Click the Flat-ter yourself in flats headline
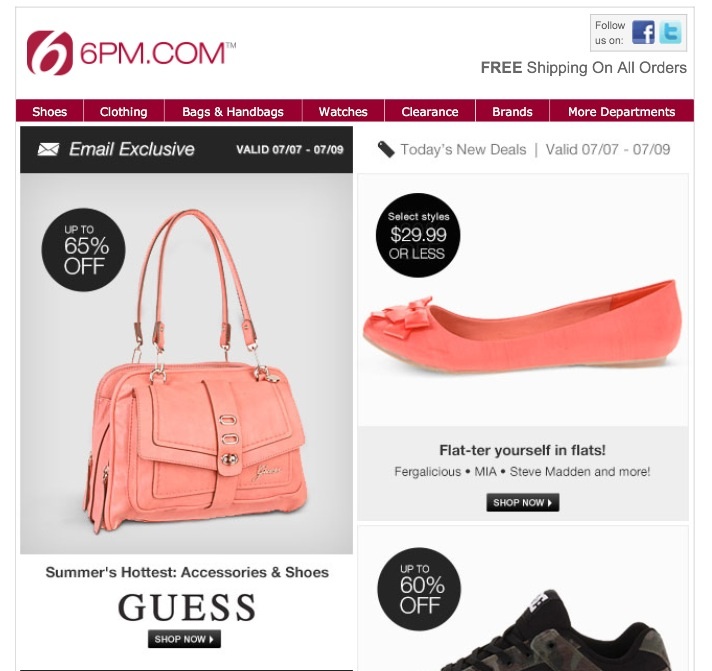The image size is (712, 671). pos(522,450)
